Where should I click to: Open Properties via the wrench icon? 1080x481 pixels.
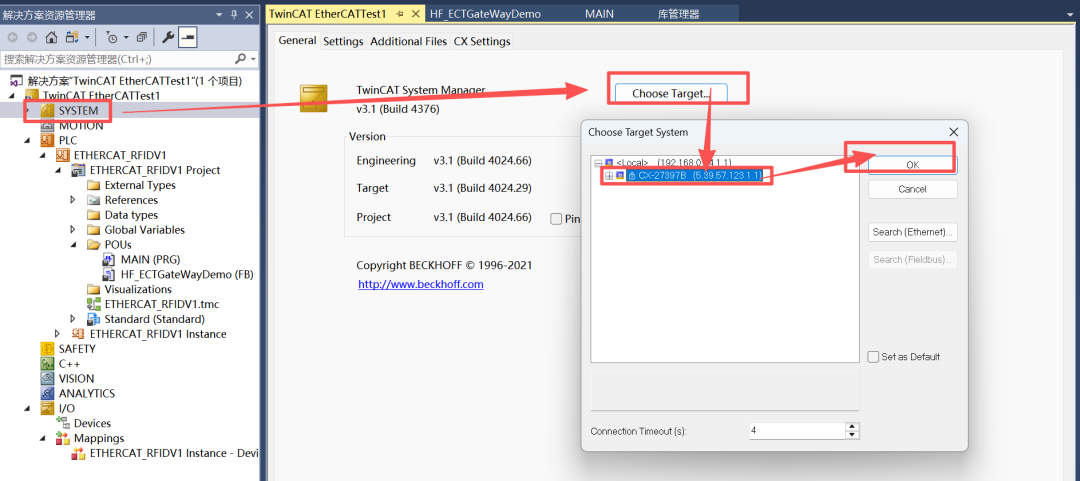click(x=168, y=37)
